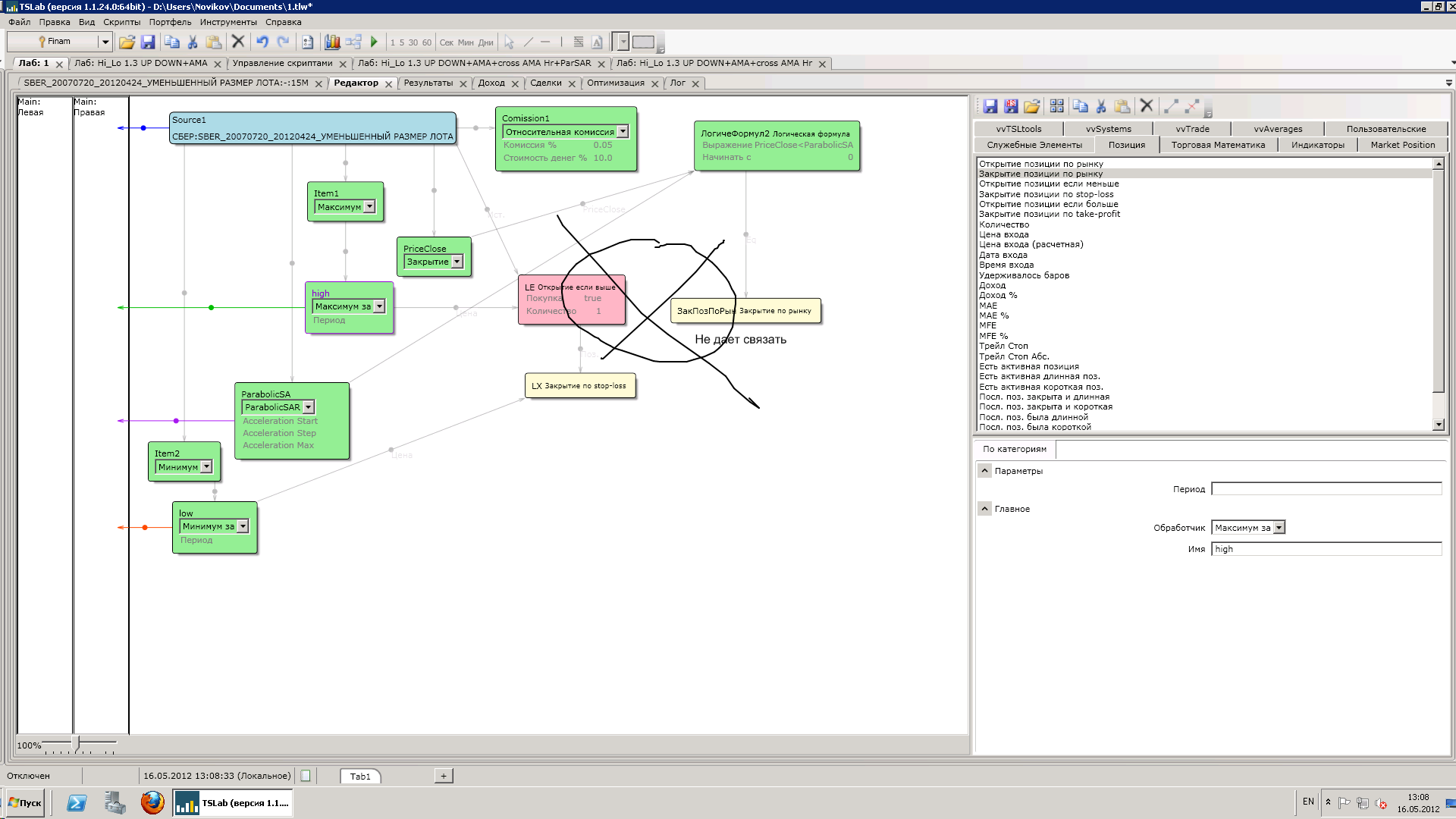Switch to the Индикаторы tab
This screenshot has width=1456, height=819.
1317,145
